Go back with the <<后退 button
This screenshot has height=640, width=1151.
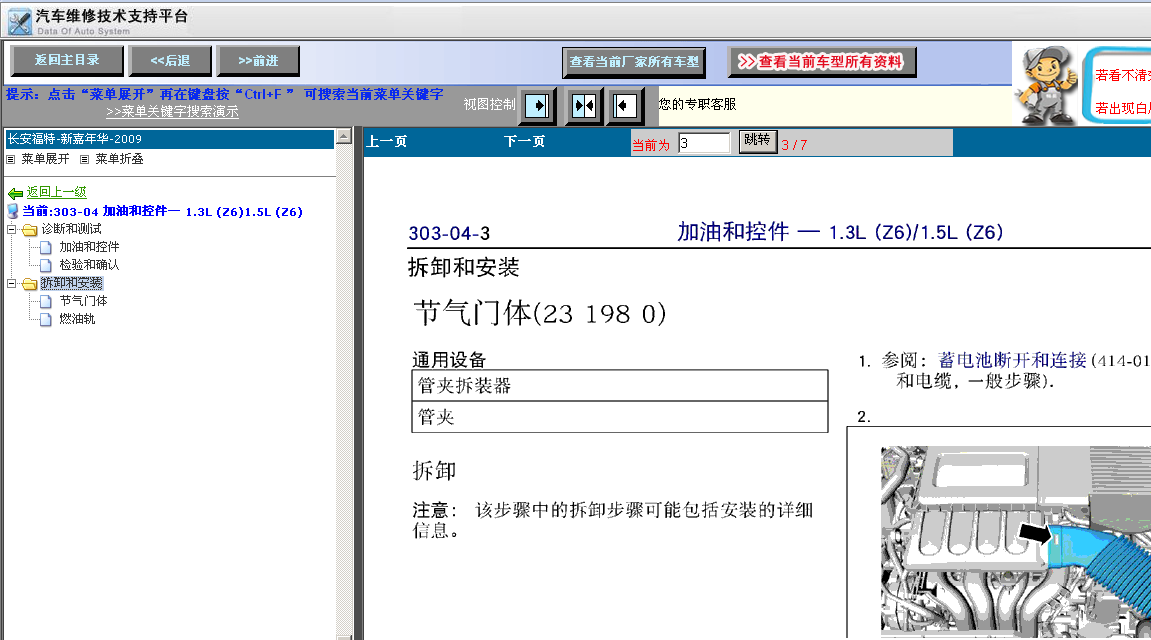coord(170,60)
